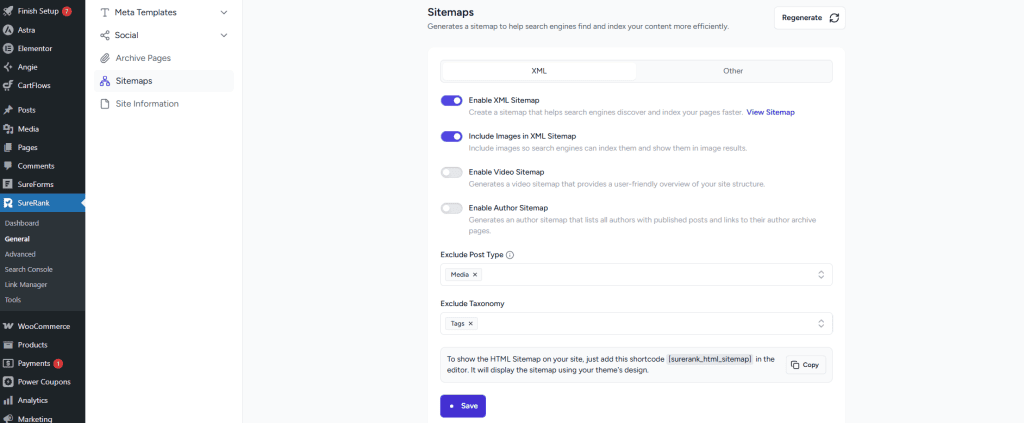
Task: Switch to the Other tab
Action: (x=733, y=71)
